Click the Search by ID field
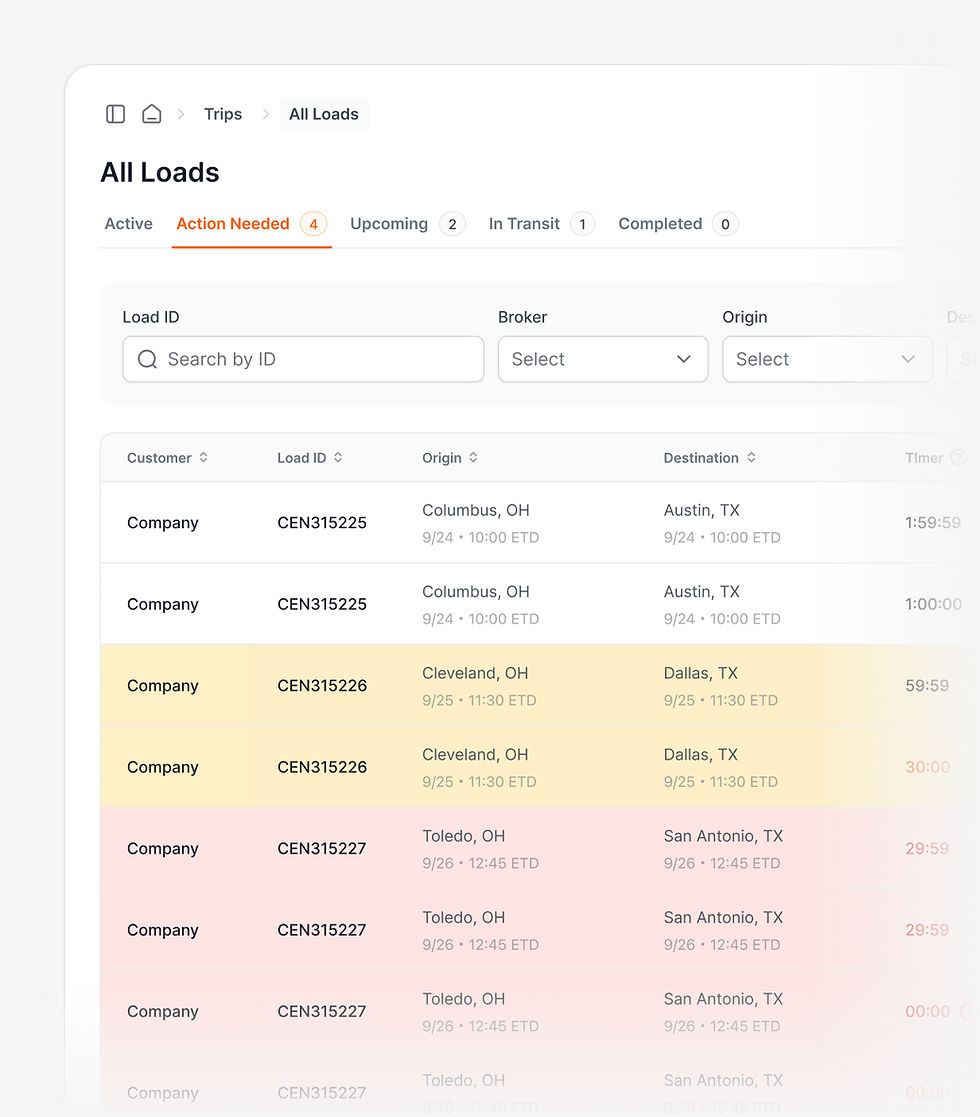The width and height of the screenshot is (980, 1117). 303,359
